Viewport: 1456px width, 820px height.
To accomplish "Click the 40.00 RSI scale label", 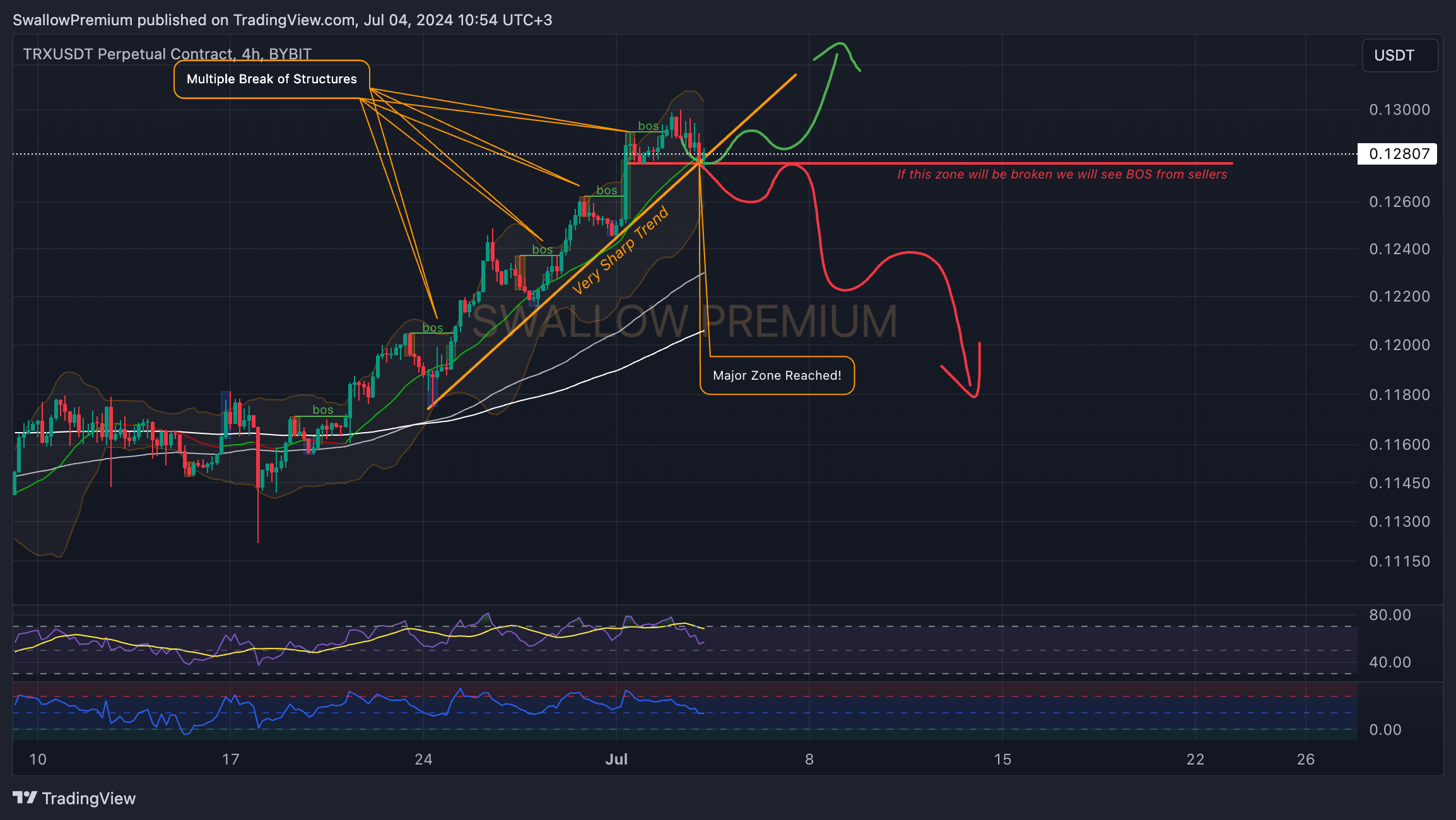I will tap(1390, 662).
